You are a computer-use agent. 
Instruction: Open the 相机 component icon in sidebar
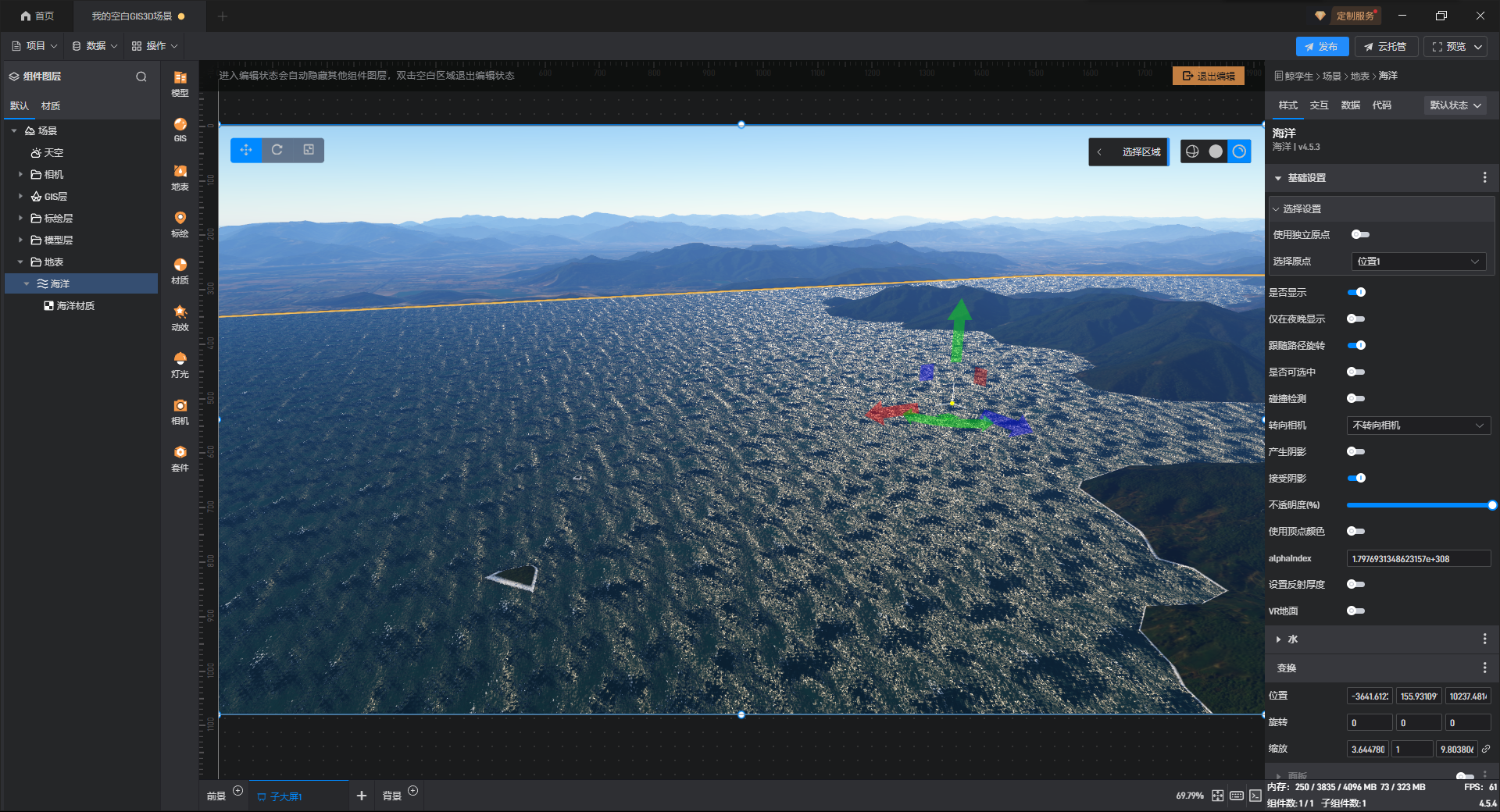pyautogui.click(x=180, y=411)
